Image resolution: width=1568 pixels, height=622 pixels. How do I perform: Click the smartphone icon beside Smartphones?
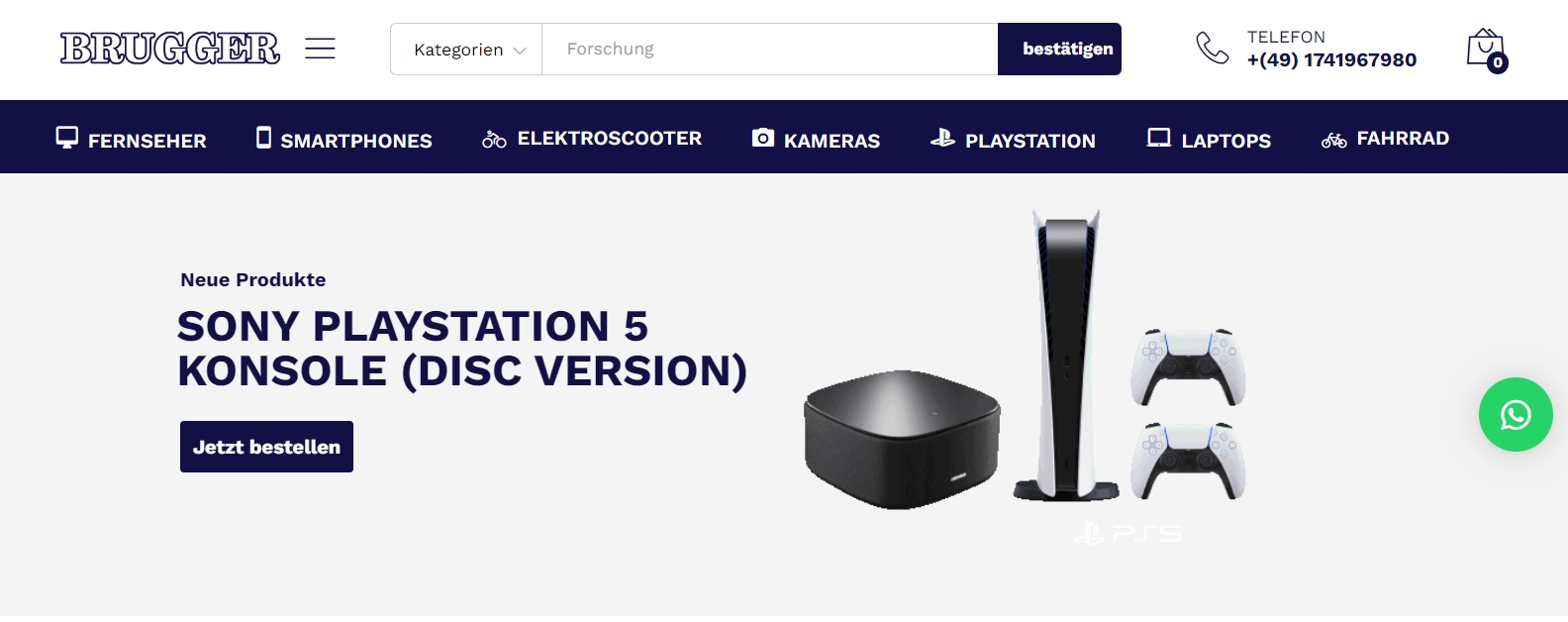coord(263,138)
